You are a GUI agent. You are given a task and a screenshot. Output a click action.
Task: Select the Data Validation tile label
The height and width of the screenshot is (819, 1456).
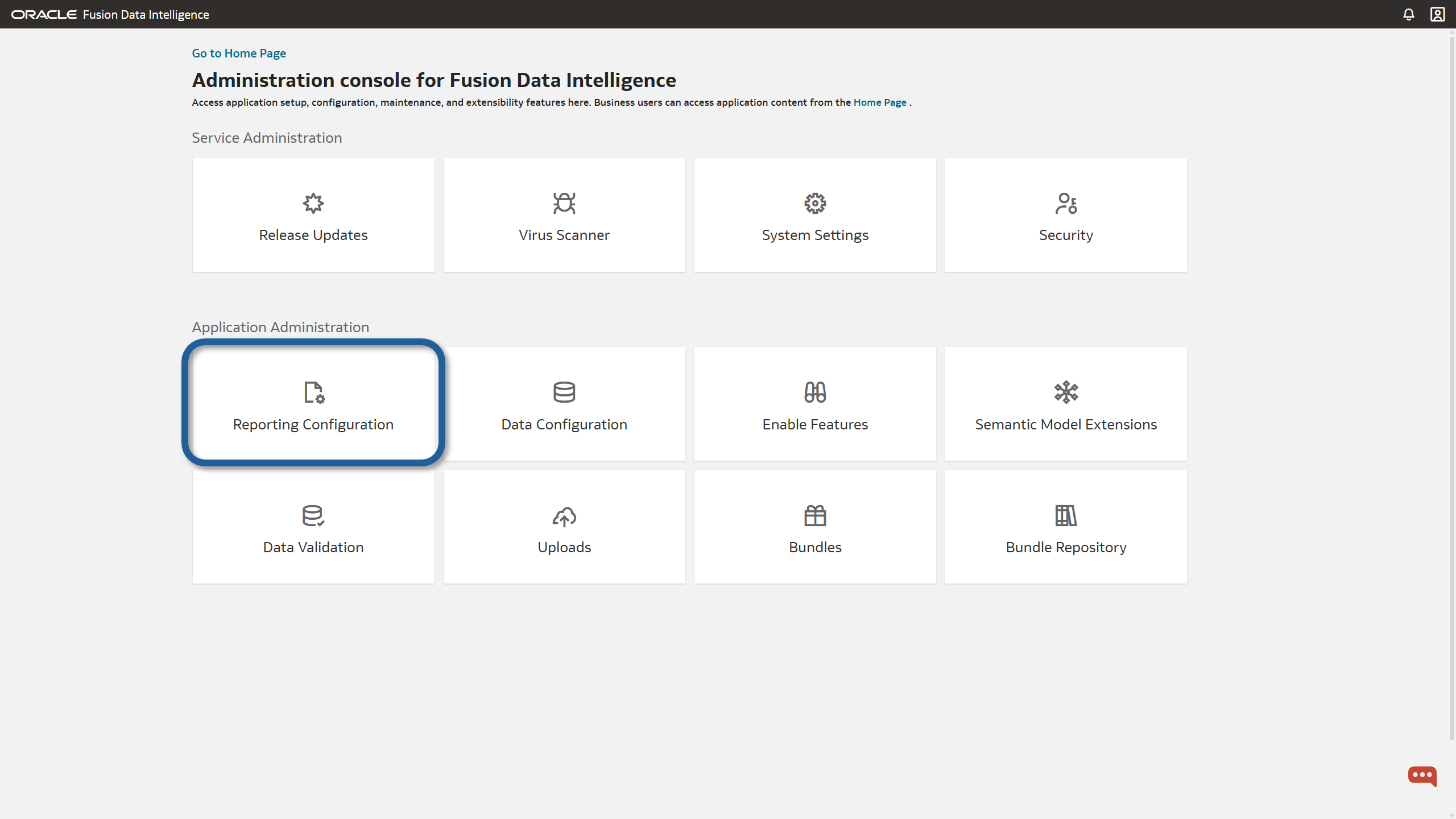(x=313, y=547)
